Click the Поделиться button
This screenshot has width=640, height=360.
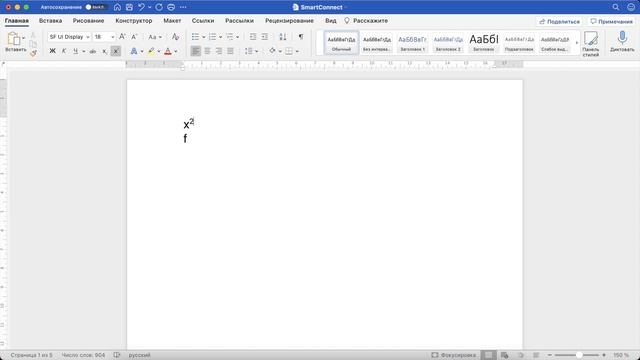tap(560, 22)
